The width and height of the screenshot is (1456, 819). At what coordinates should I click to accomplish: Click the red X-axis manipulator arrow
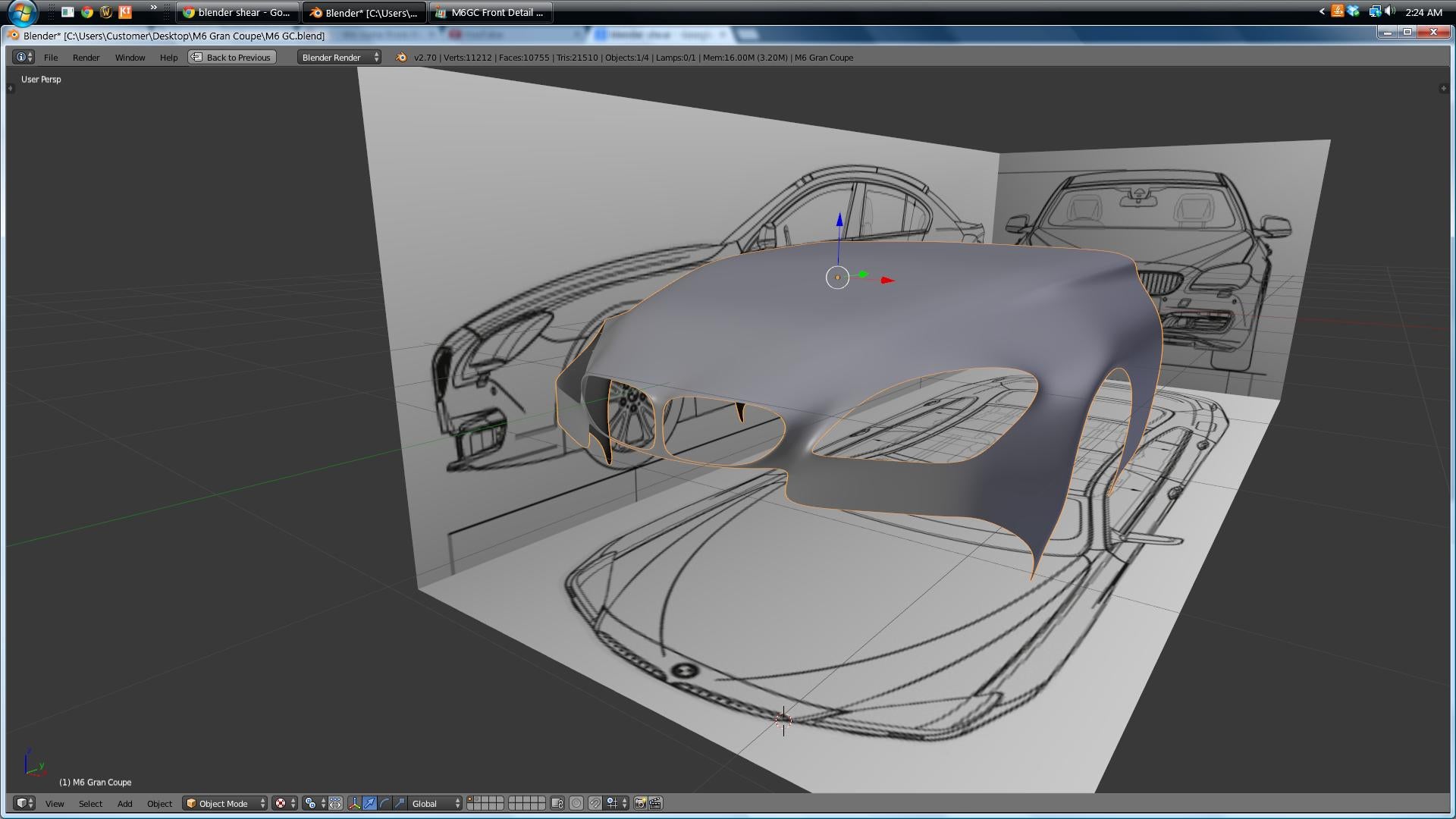click(887, 280)
